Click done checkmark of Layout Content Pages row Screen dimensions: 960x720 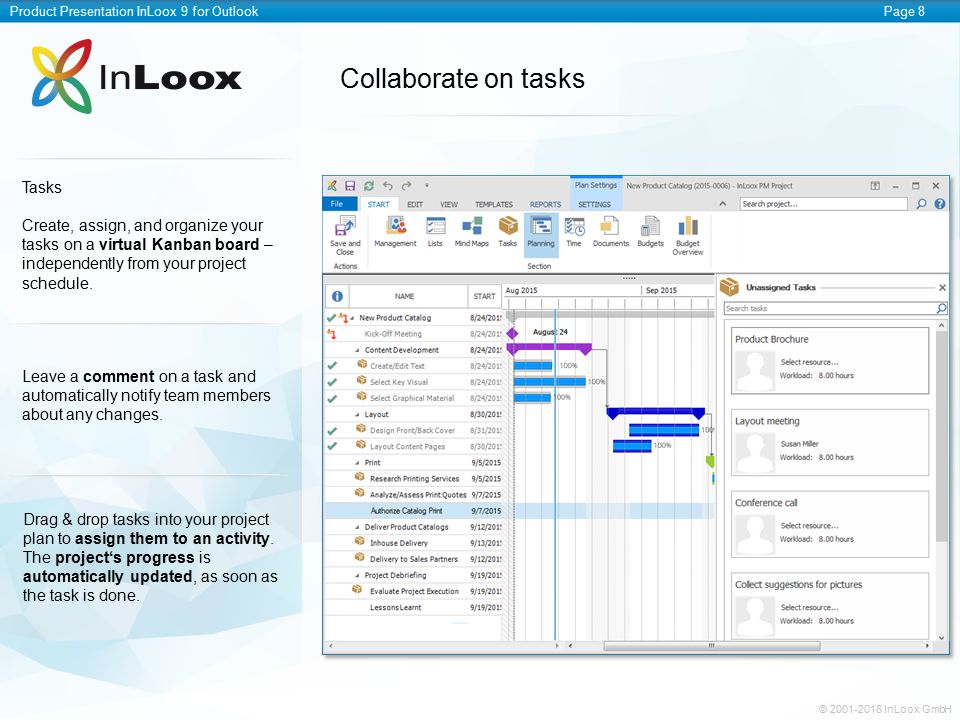point(332,446)
